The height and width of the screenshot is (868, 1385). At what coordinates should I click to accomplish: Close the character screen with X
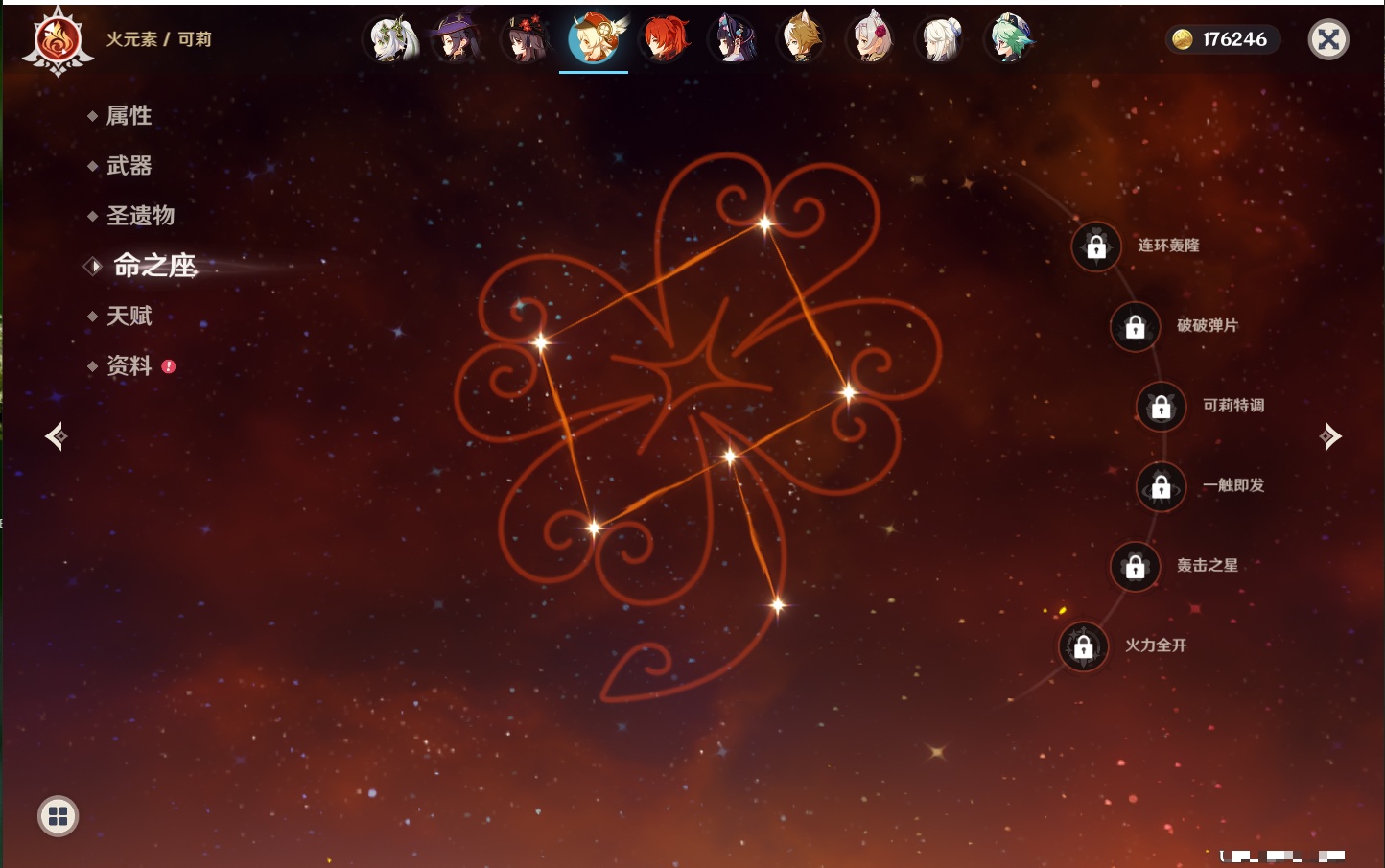1328,39
